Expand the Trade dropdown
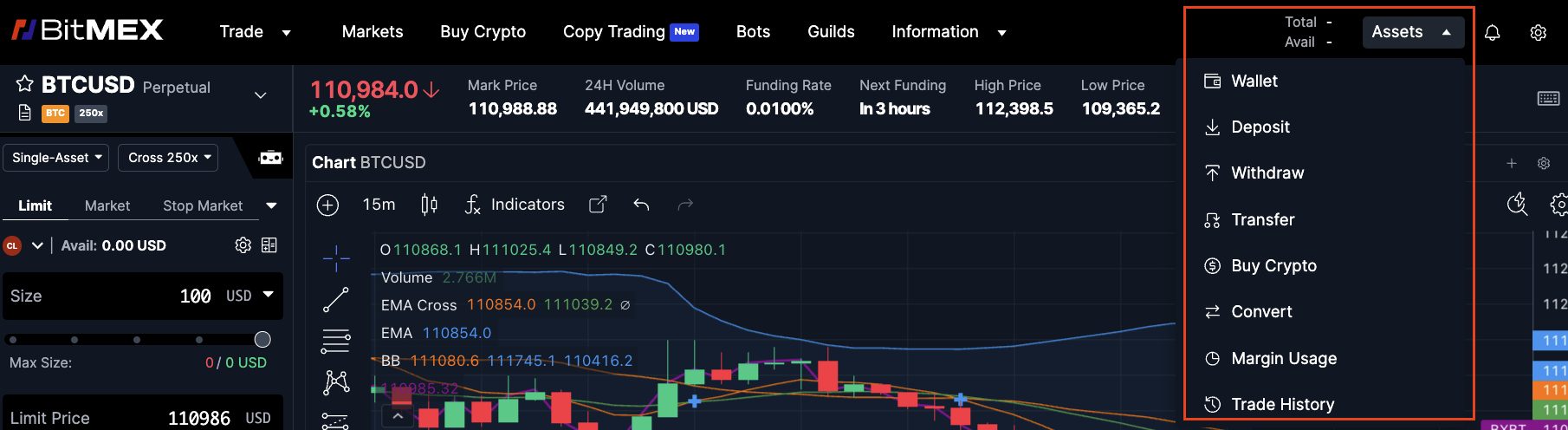 point(286,33)
